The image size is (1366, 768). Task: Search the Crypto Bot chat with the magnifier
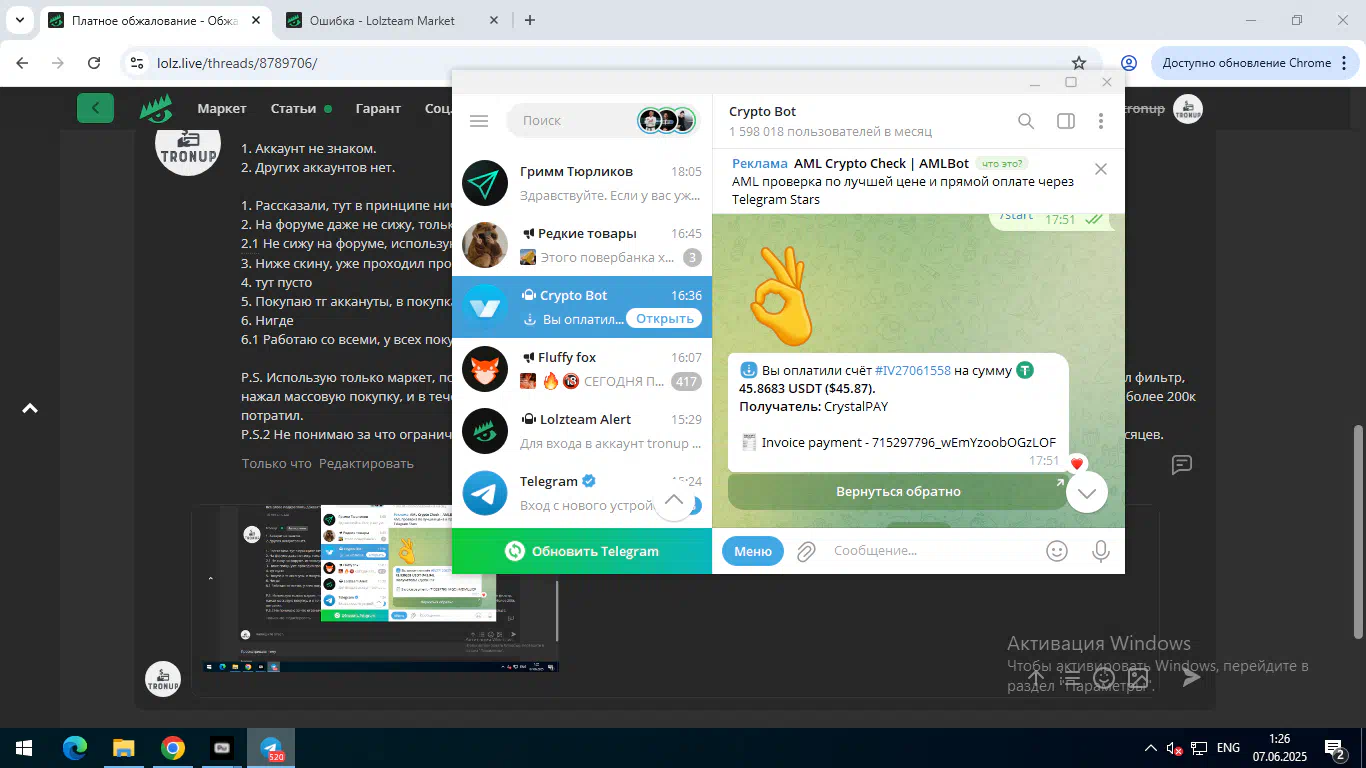pyautogui.click(x=1026, y=121)
